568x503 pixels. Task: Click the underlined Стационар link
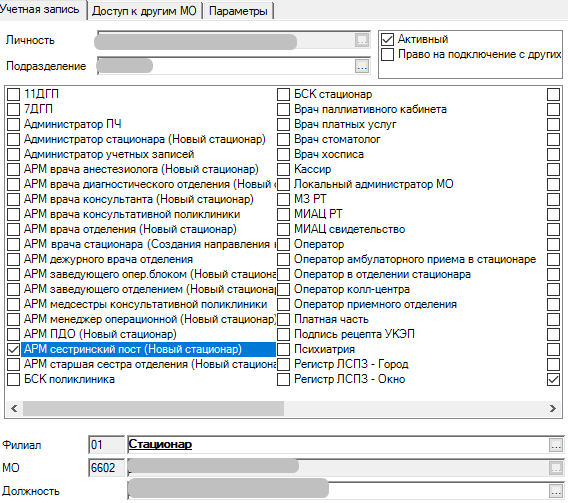[160, 444]
